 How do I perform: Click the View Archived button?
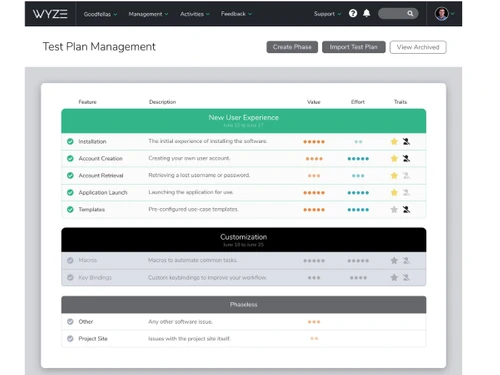[418, 47]
